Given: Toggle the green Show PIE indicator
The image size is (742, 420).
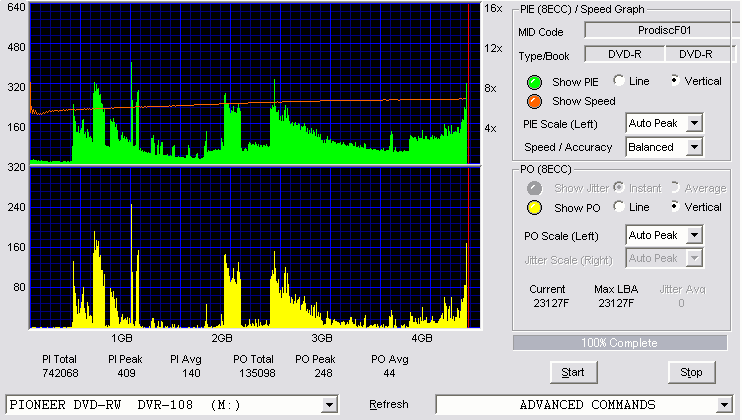Looking at the screenshot, I should [534, 82].
